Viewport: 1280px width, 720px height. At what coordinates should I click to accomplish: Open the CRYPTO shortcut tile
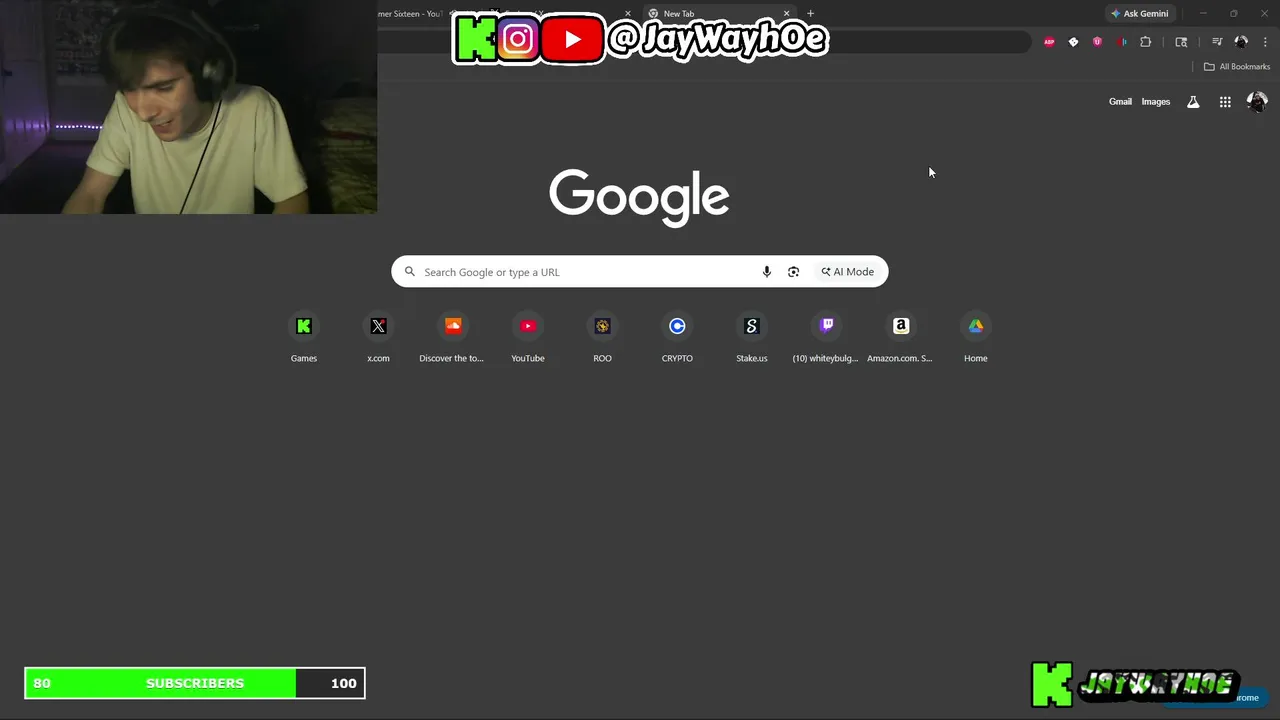click(677, 338)
